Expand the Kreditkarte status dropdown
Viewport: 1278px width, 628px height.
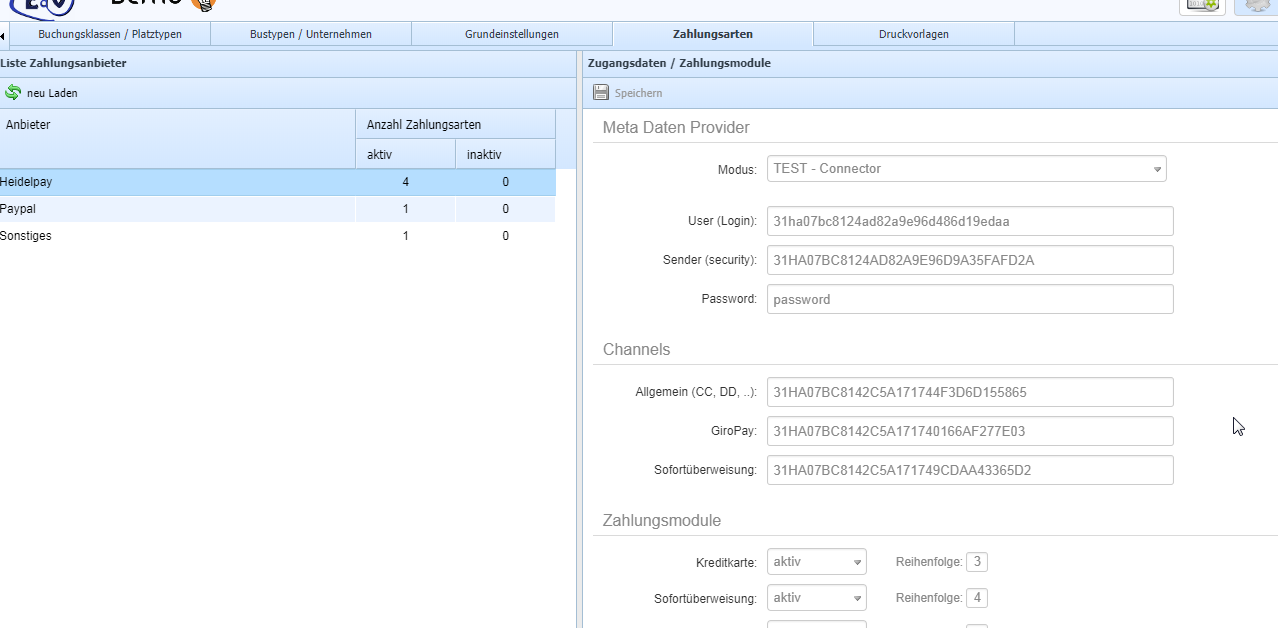pyautogui.click(x=816, y=562)
